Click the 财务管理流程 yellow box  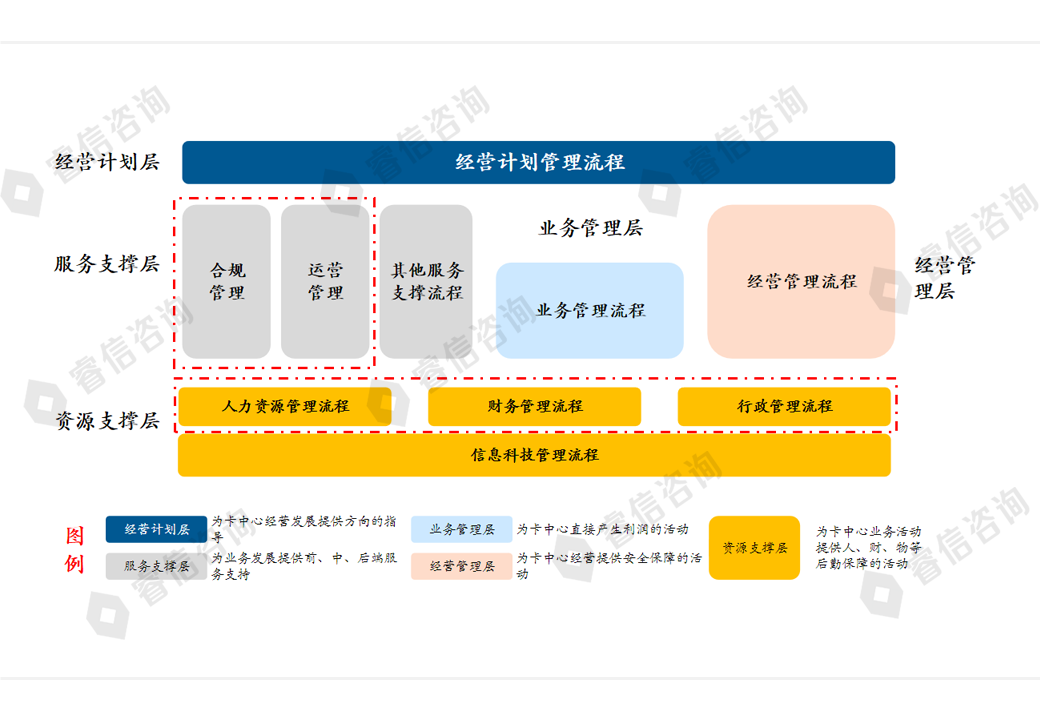click(534, 406)
